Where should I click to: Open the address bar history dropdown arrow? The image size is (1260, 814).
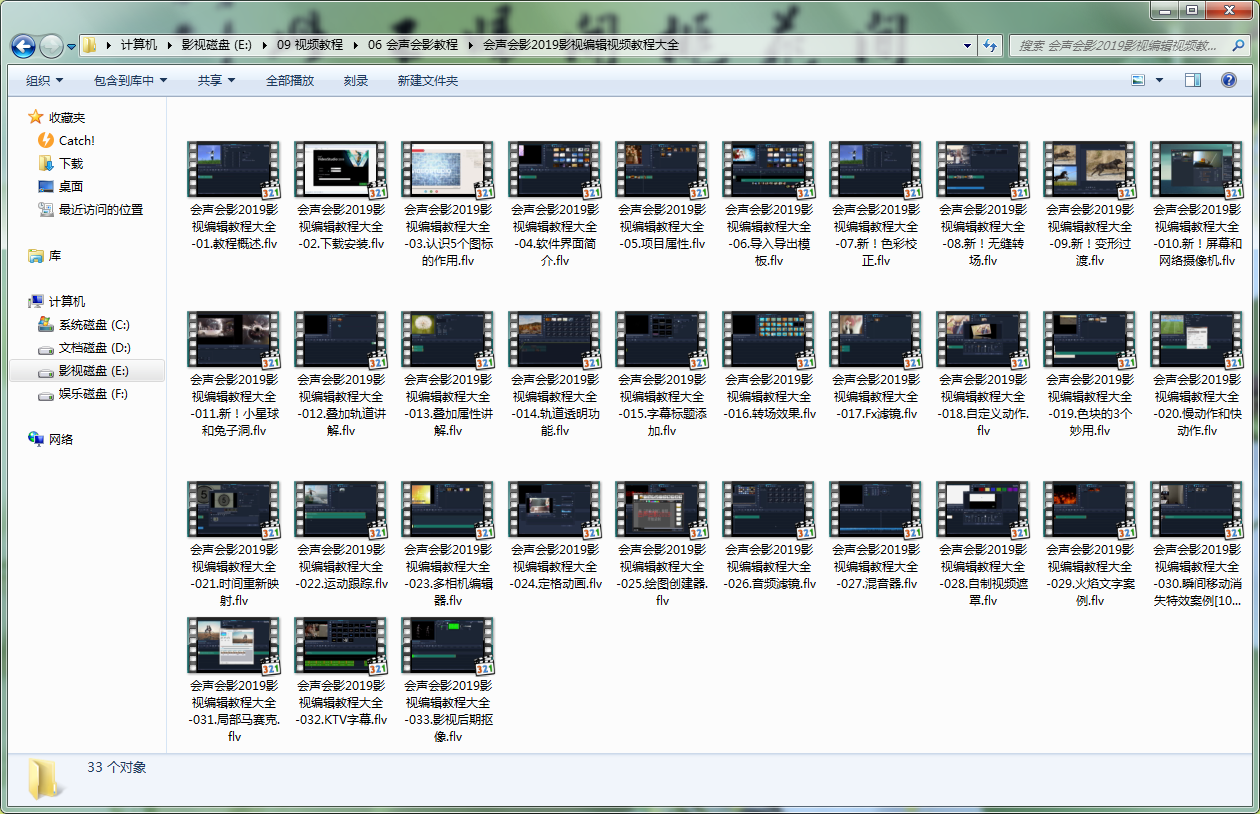pos(967,45)
